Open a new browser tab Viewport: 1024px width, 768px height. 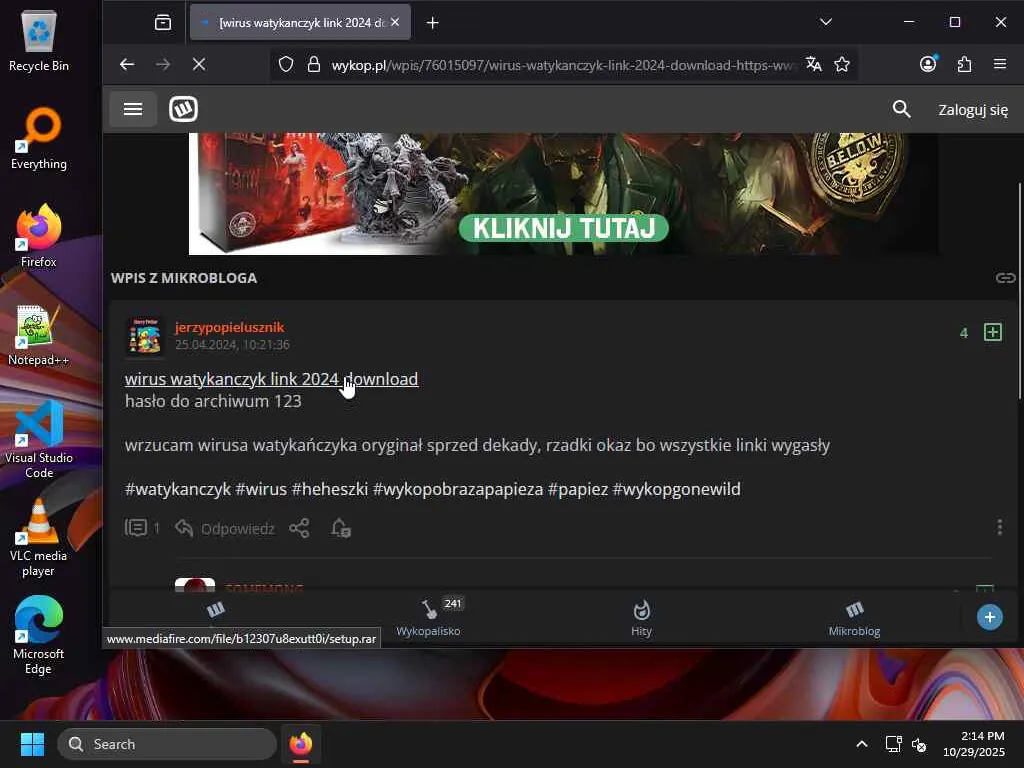(x=432, y=23)
